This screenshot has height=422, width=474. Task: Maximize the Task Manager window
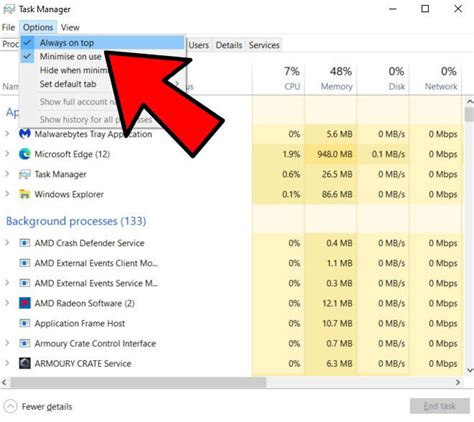(x=425, y=9)
